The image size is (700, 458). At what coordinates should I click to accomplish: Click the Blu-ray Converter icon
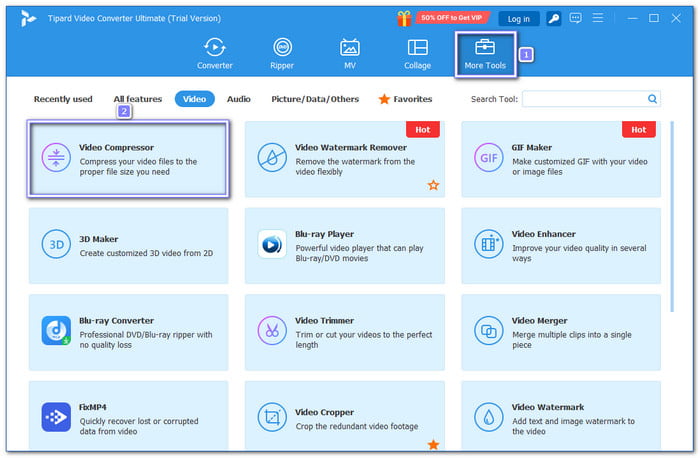pos(56,331)
